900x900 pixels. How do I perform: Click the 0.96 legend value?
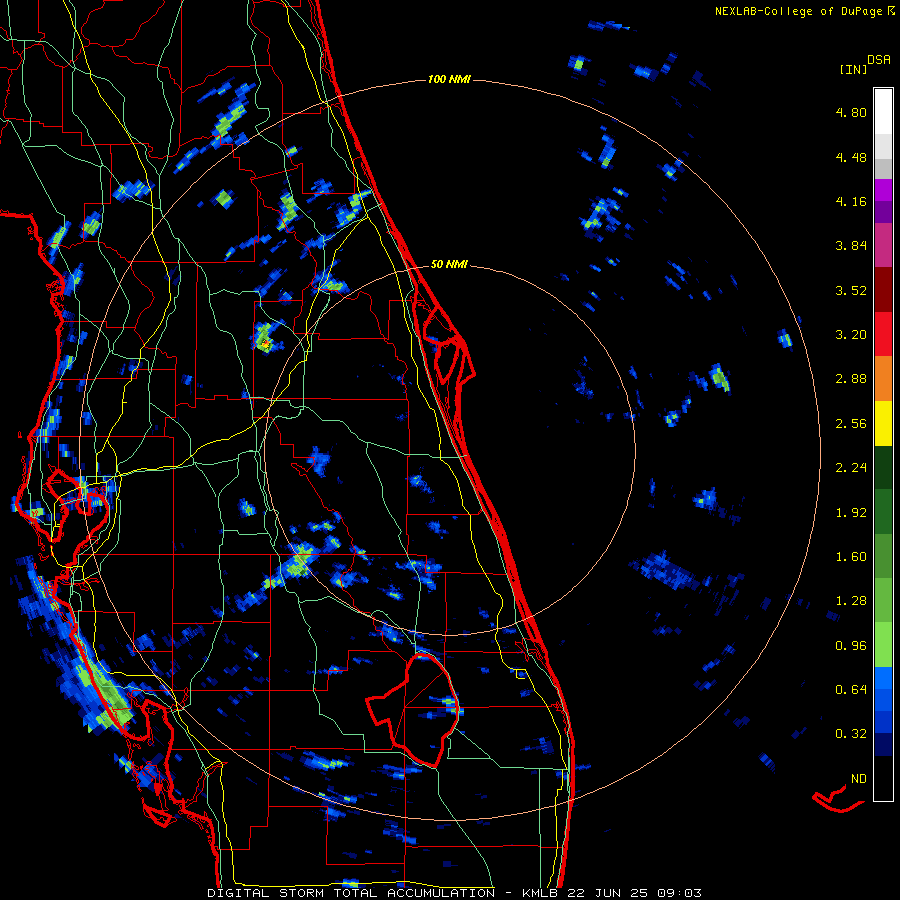click(x=851, y=646)
